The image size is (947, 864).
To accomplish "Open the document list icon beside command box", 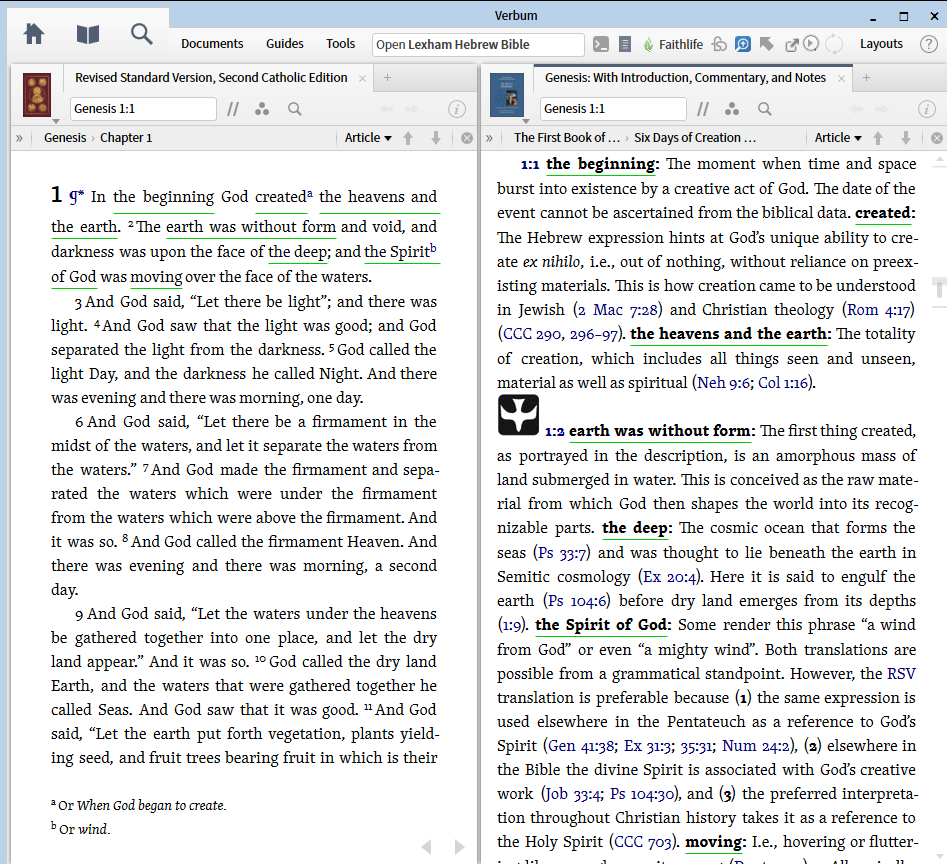I will pyautogui.click(x=625, y=44).
